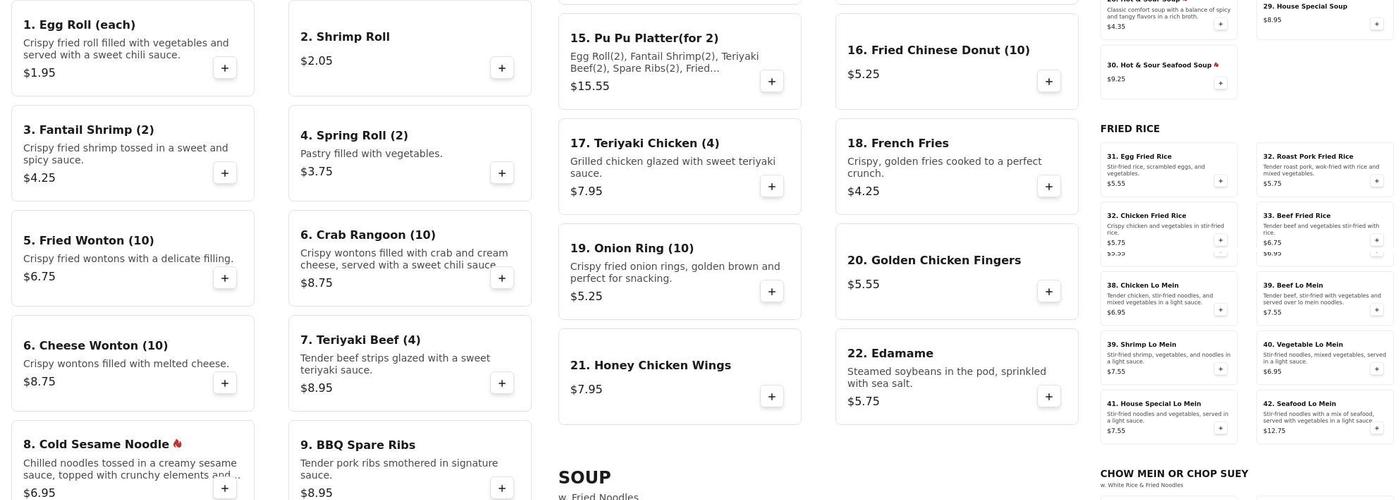Viewport: 1400px width, 500px height.
Task: Add Egg Roll to the order
Action: (x=225, y=68)
